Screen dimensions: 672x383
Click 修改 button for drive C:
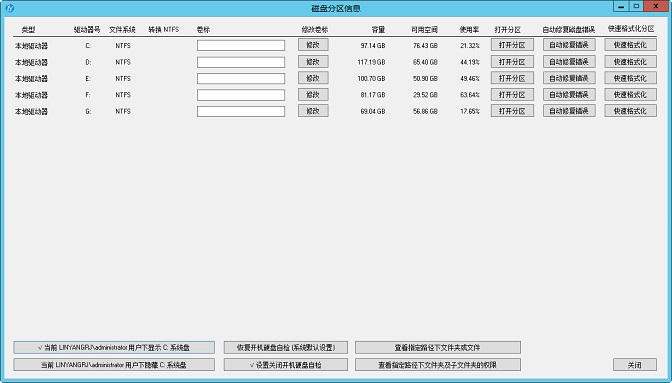click(x=313, y=45)
